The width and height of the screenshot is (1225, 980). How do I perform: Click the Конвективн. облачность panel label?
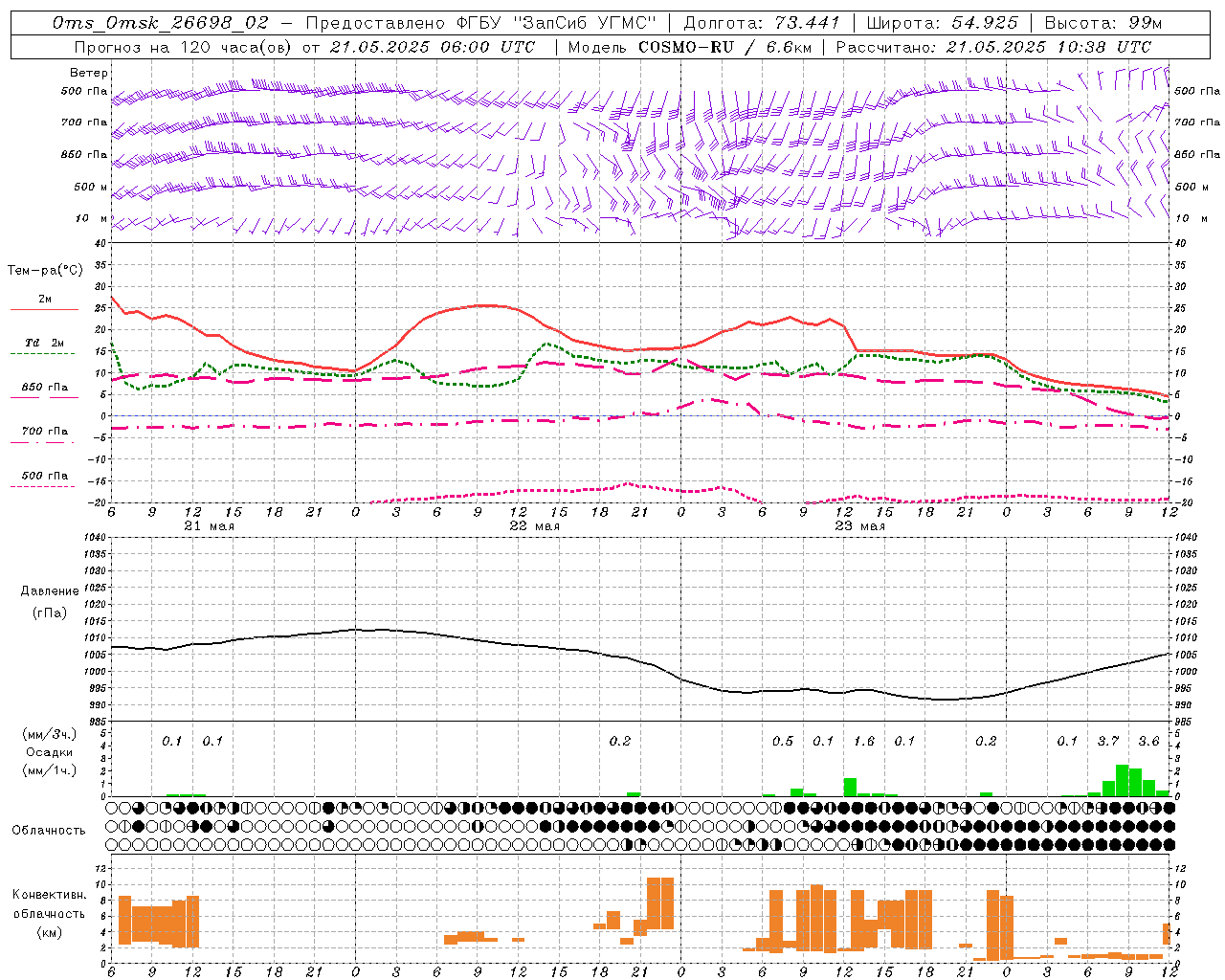point(49,904)
